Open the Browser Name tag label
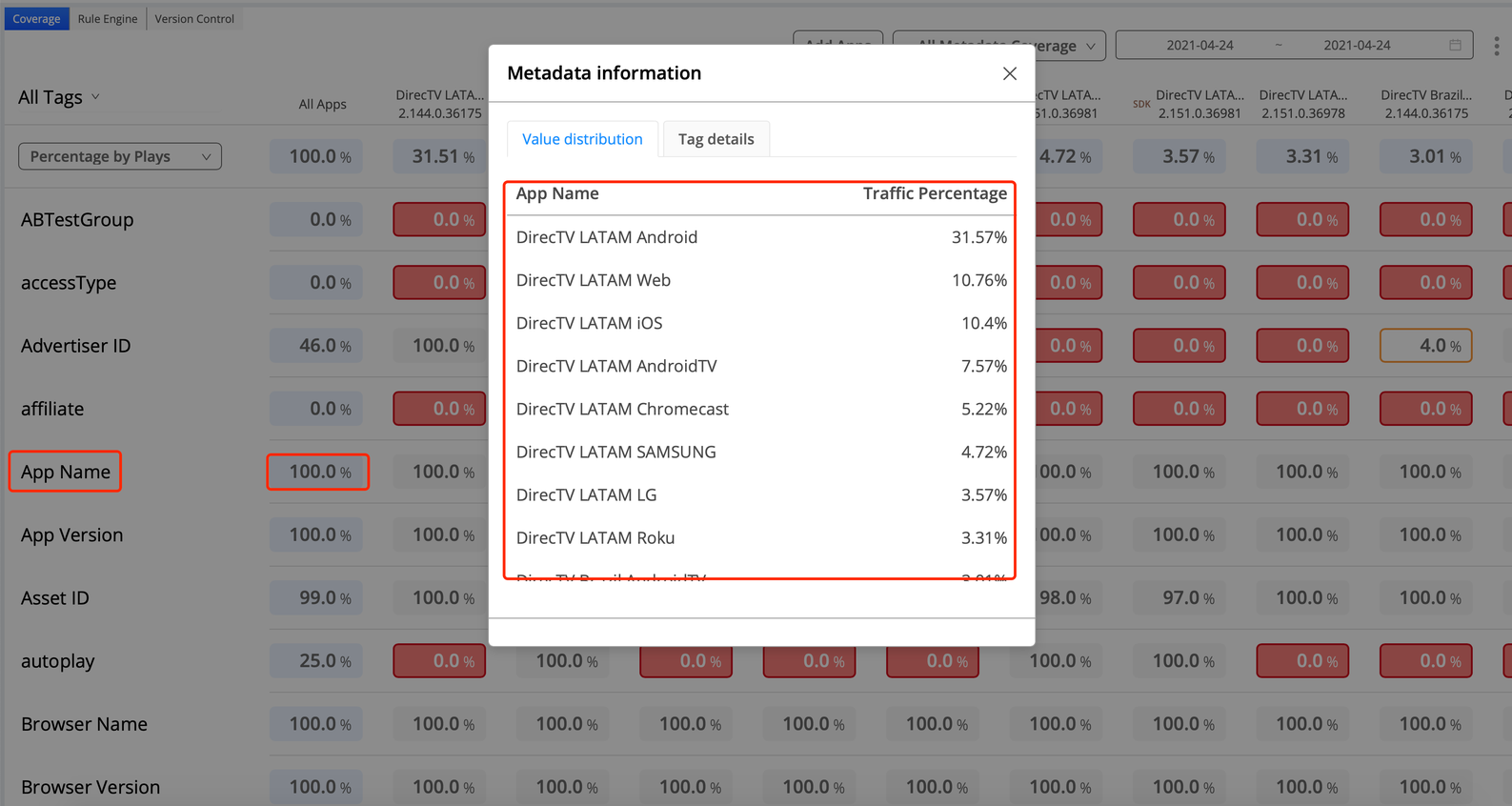The height and width of the screenshot is (806, 1512). 84,724
